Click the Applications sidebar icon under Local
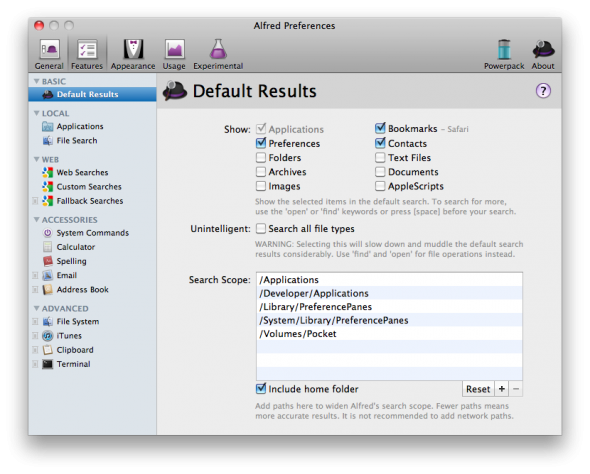590x474 pixels. point(47,126)
